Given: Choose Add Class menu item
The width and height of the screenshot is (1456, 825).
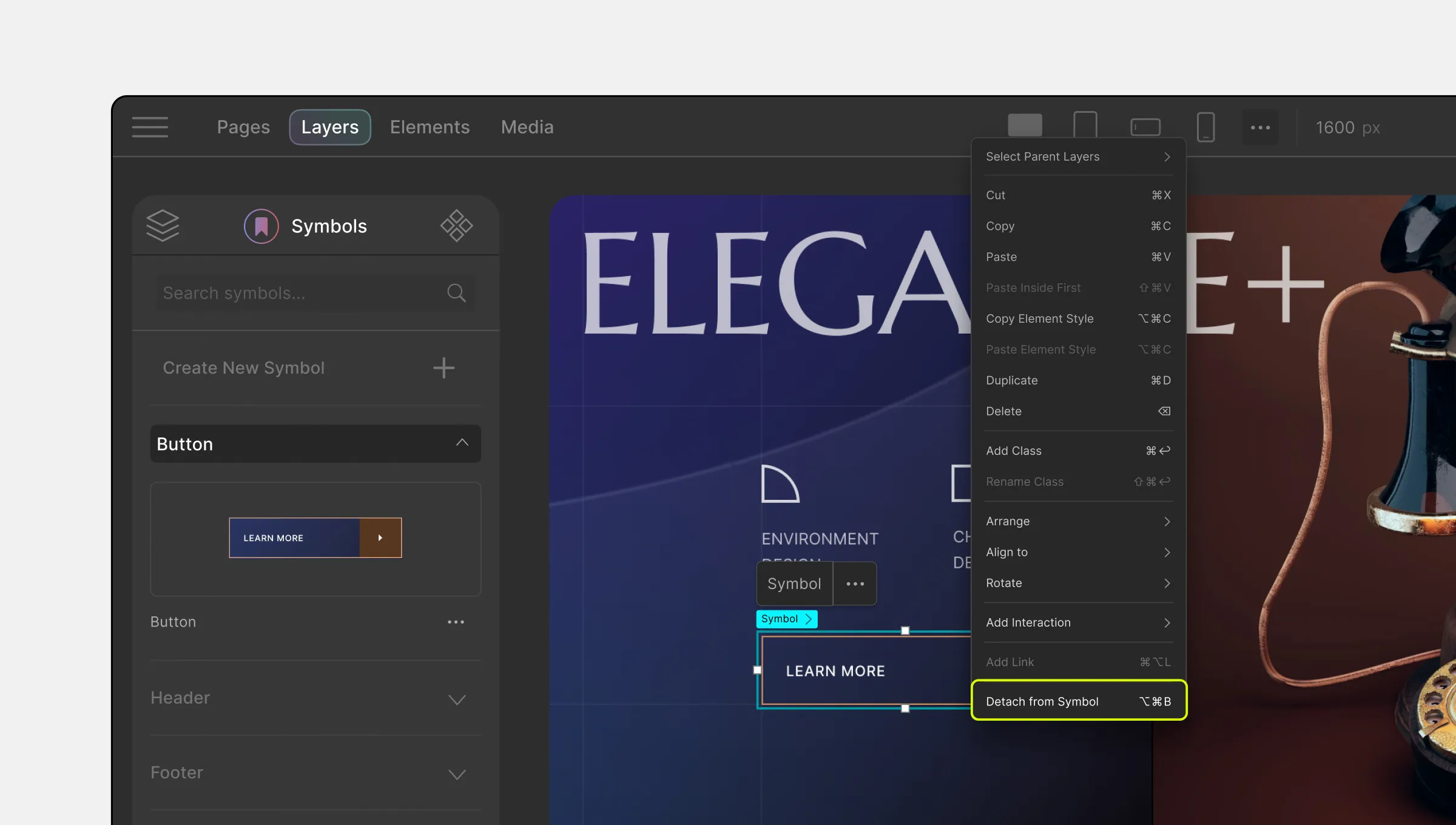Looking at the screenshot, I should pos(1078,451).
